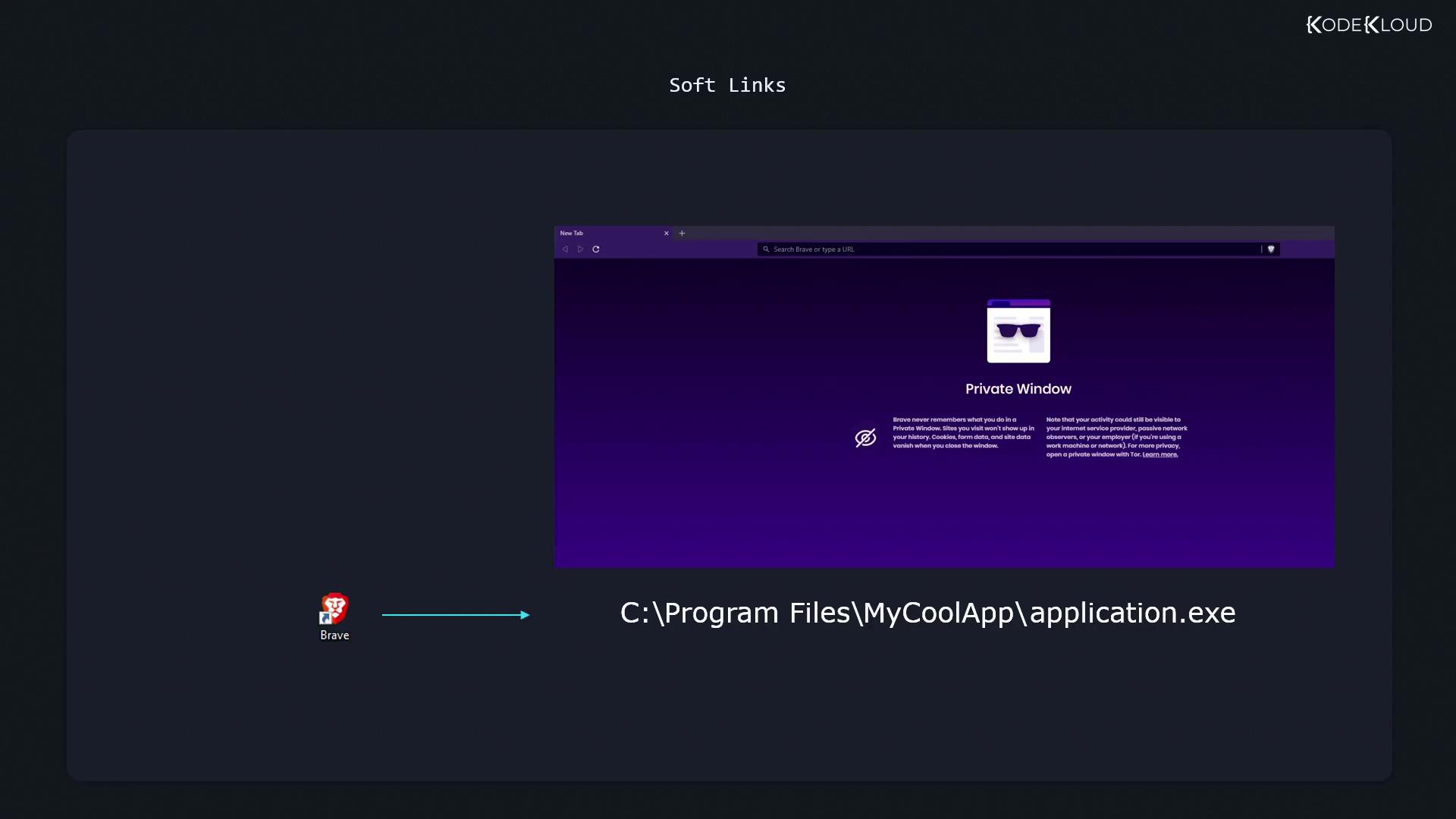
Task: Click the Brave label under shortcut
Action: click(334, 635)
